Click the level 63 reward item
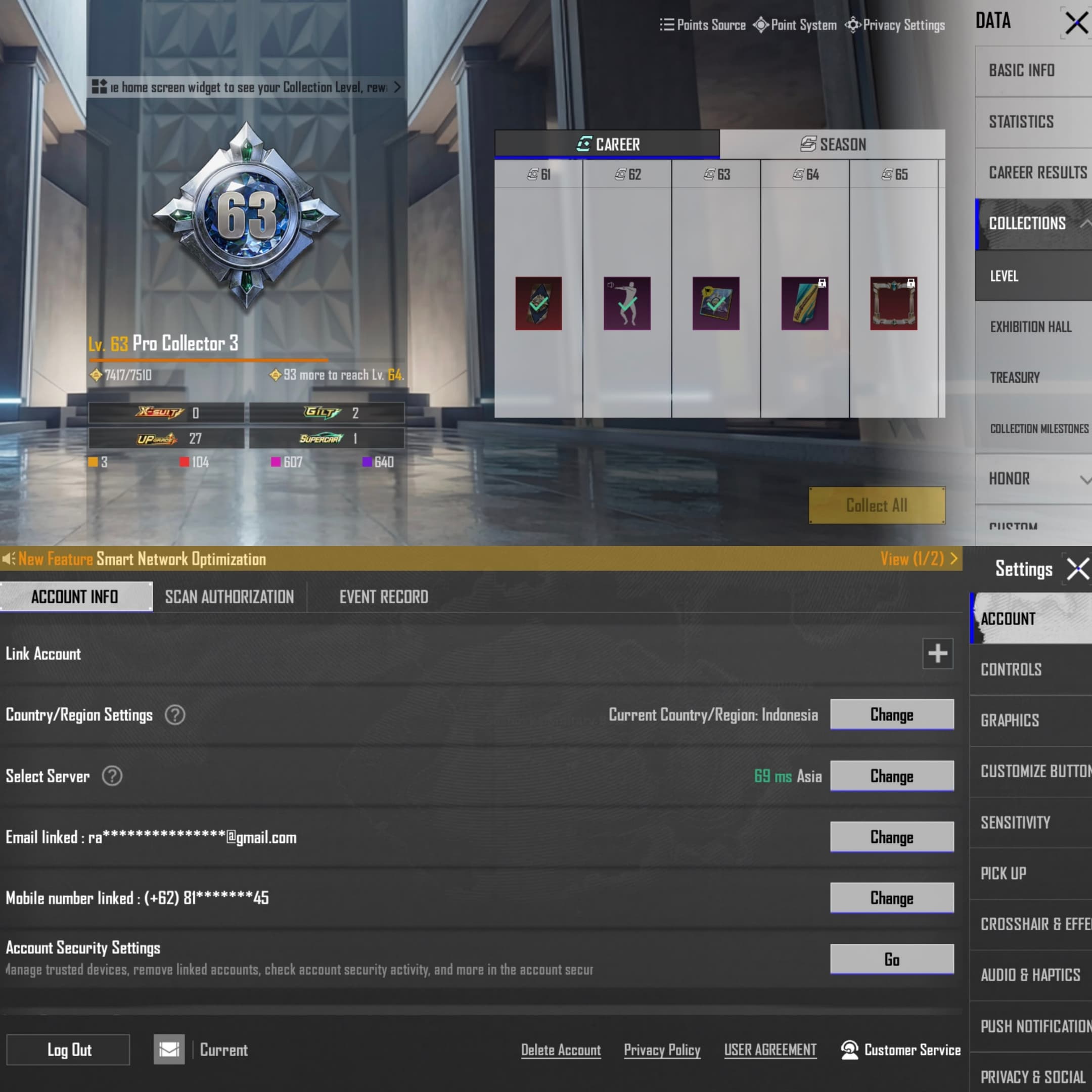This screenshot has height=1092, width=1092. coord(715,303)
